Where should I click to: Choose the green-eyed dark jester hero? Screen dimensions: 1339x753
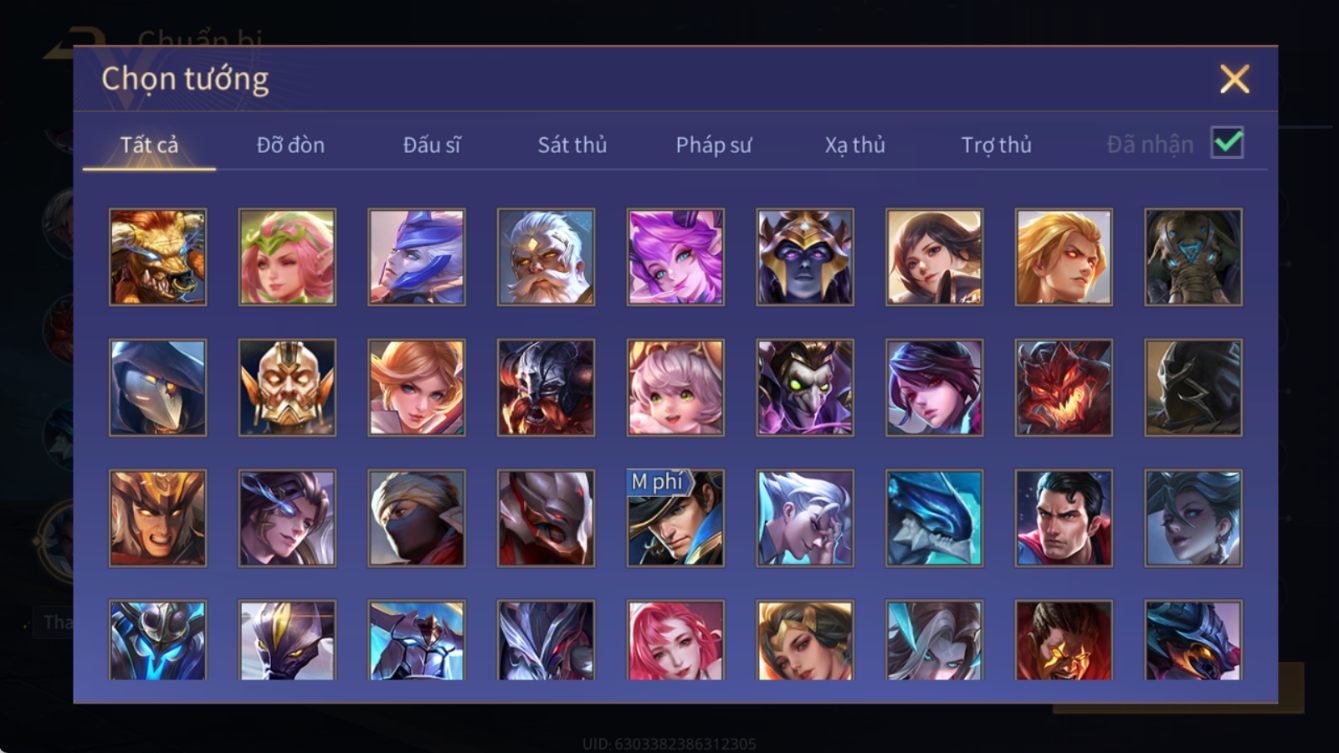pos(805,388)
